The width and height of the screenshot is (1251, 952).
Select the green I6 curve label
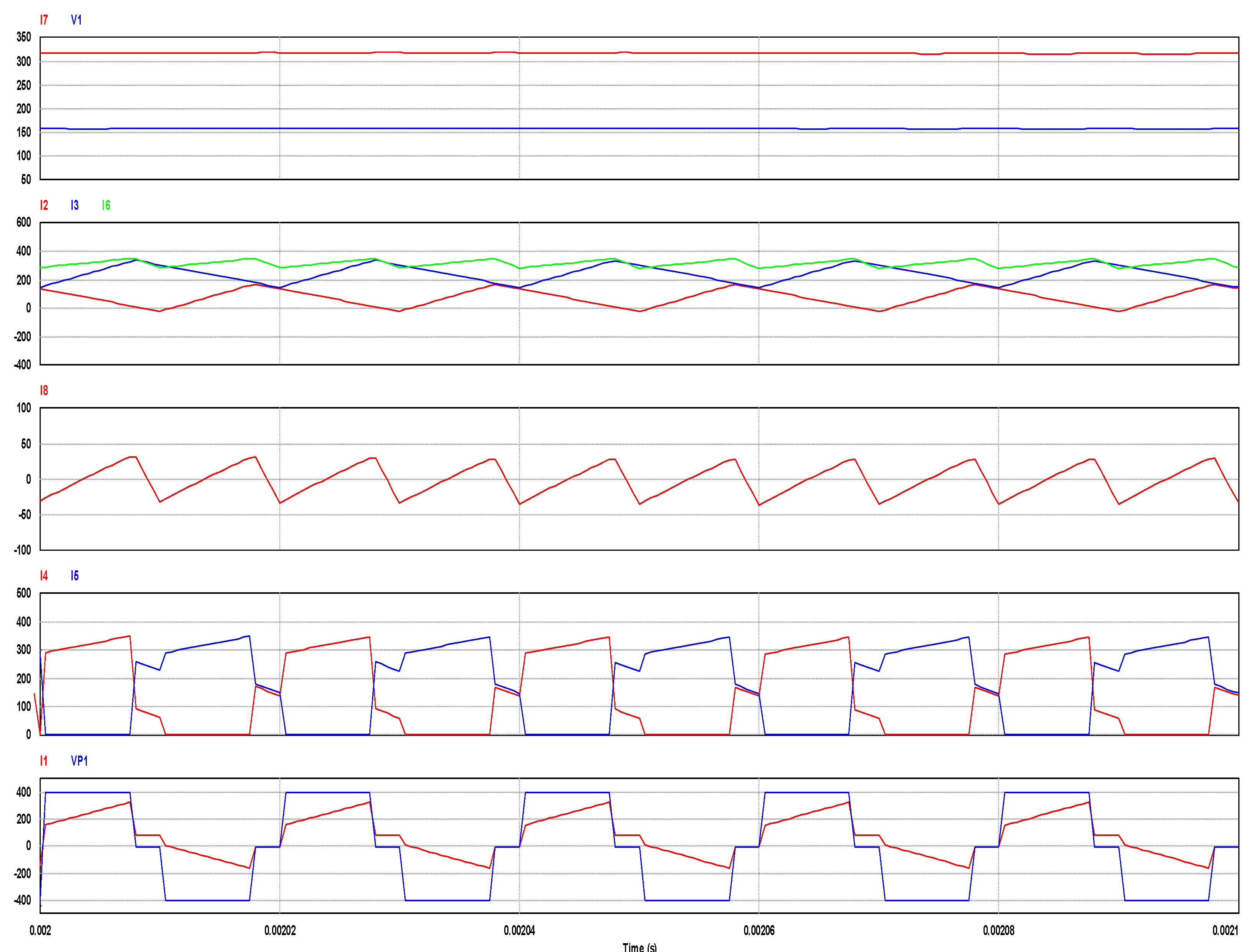[106, 205]
